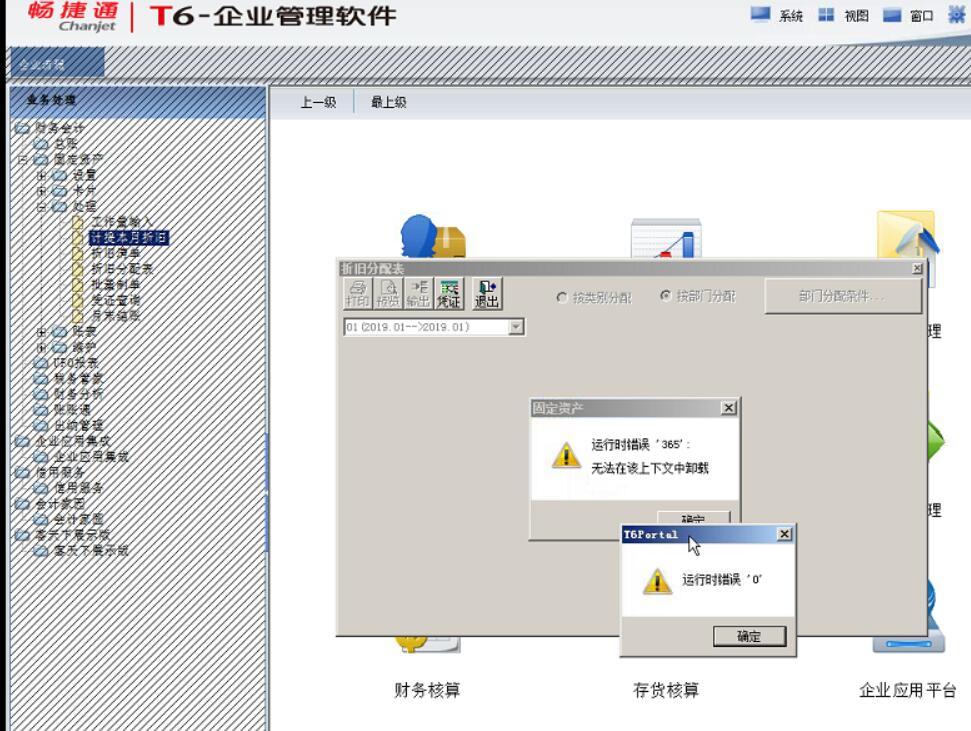Click 确定 in the 固定资产 error dialog
The width and height of the screenshot is (971, 731).
694,518
